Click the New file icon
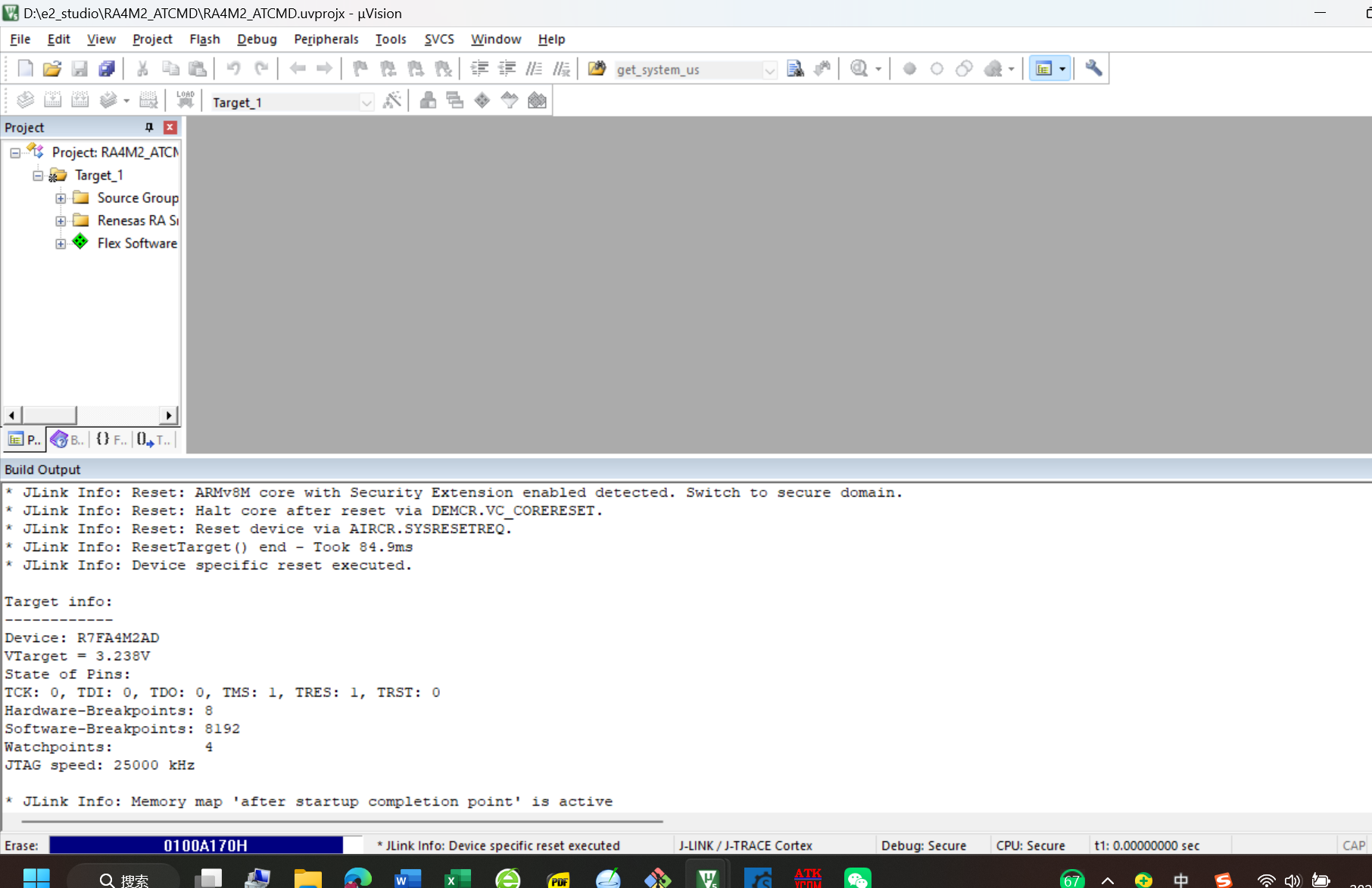The image size is (1372, 888). (25, 69)
